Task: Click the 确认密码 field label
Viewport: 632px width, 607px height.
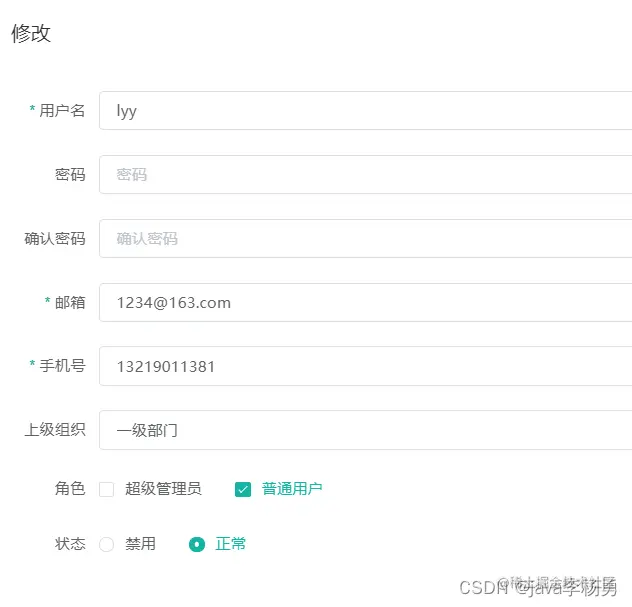Action: tap(55, 239)
